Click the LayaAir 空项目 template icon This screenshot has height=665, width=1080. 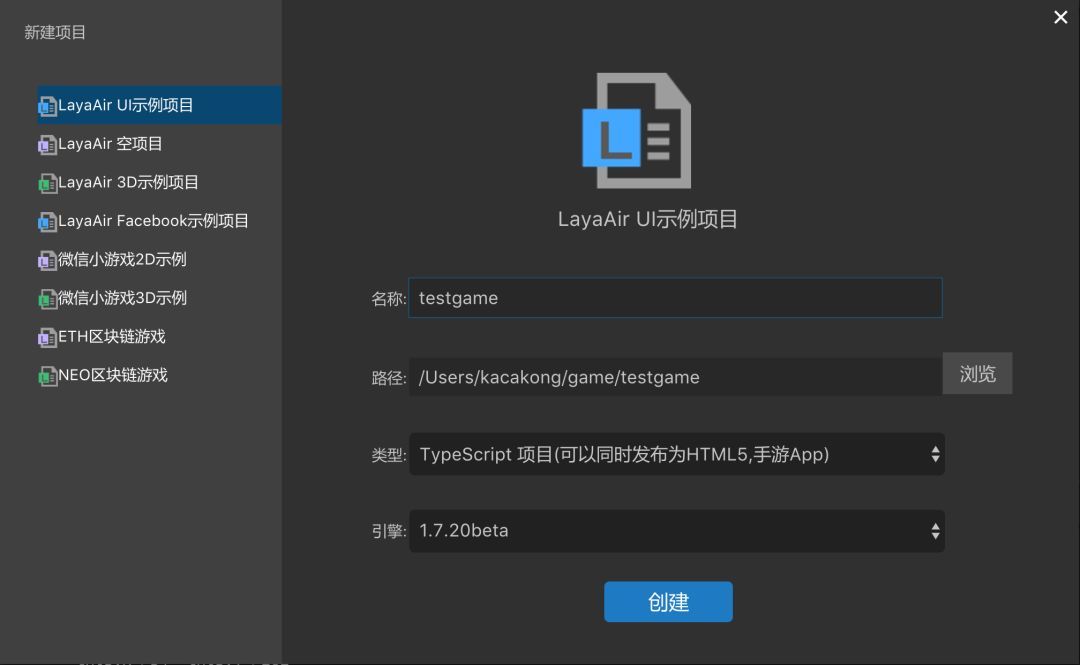point(47,144)
